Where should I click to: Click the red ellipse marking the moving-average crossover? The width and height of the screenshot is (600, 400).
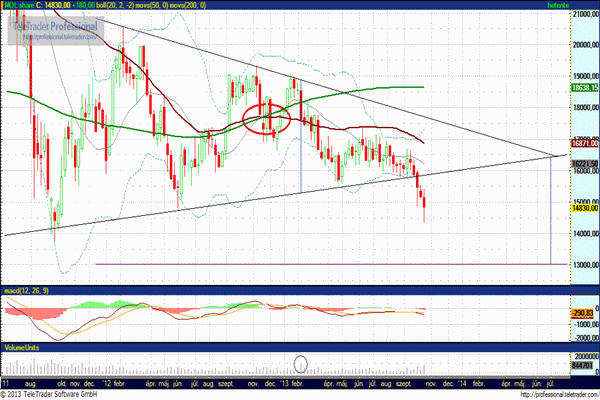pyautogui.click(x=267, y=117)
